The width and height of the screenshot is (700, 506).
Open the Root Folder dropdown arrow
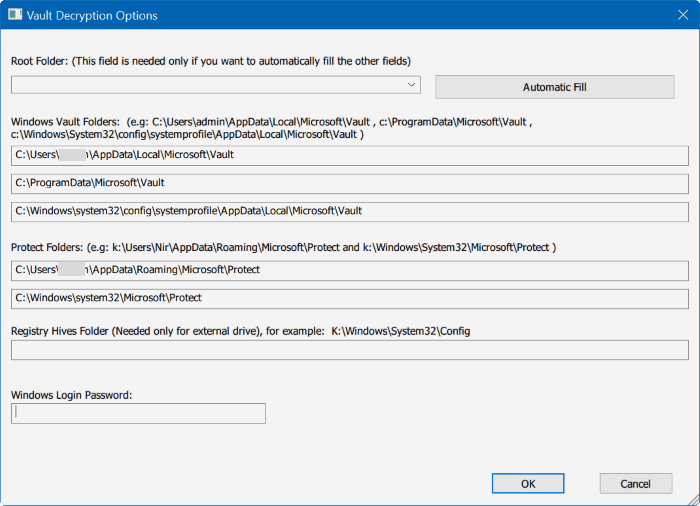pos(412,85)
